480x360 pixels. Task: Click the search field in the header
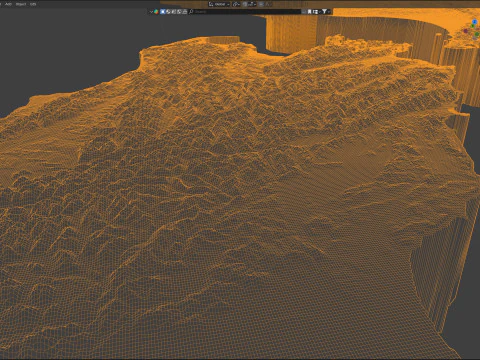point(245,12)
